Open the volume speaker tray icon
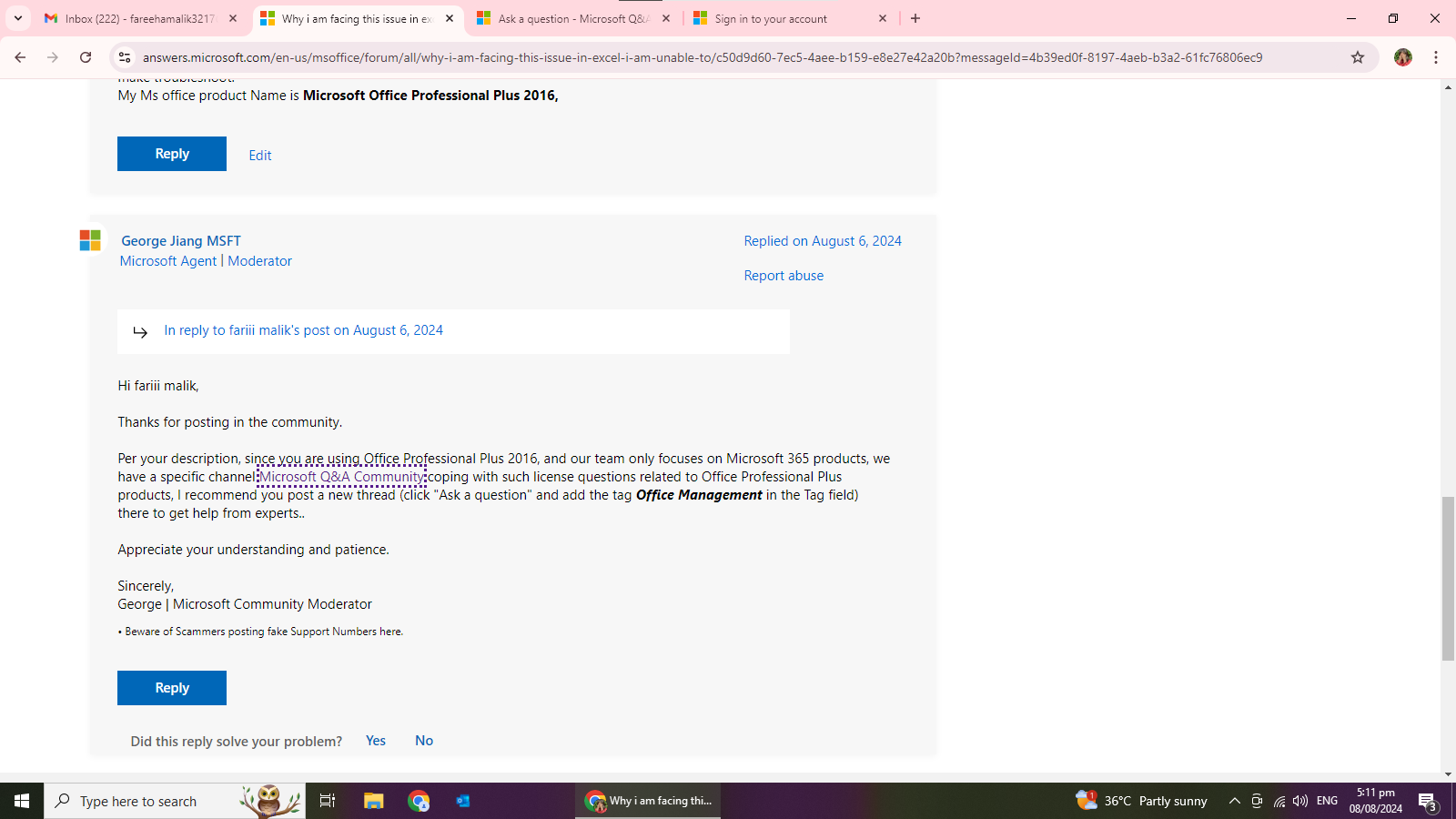This screenshot has height=819, width=1456. click(x=1300, y=801)
